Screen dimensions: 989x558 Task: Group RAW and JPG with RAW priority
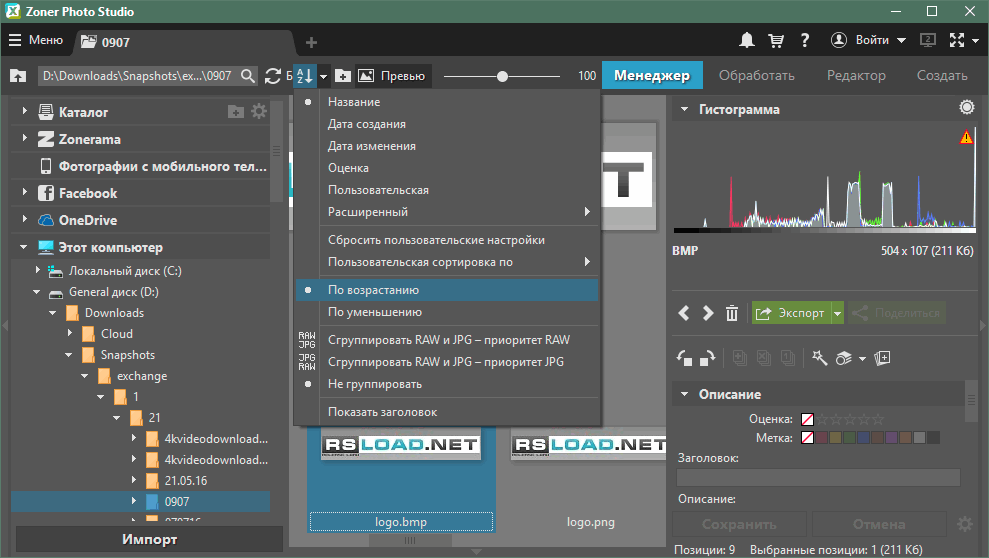coord(448,340)
